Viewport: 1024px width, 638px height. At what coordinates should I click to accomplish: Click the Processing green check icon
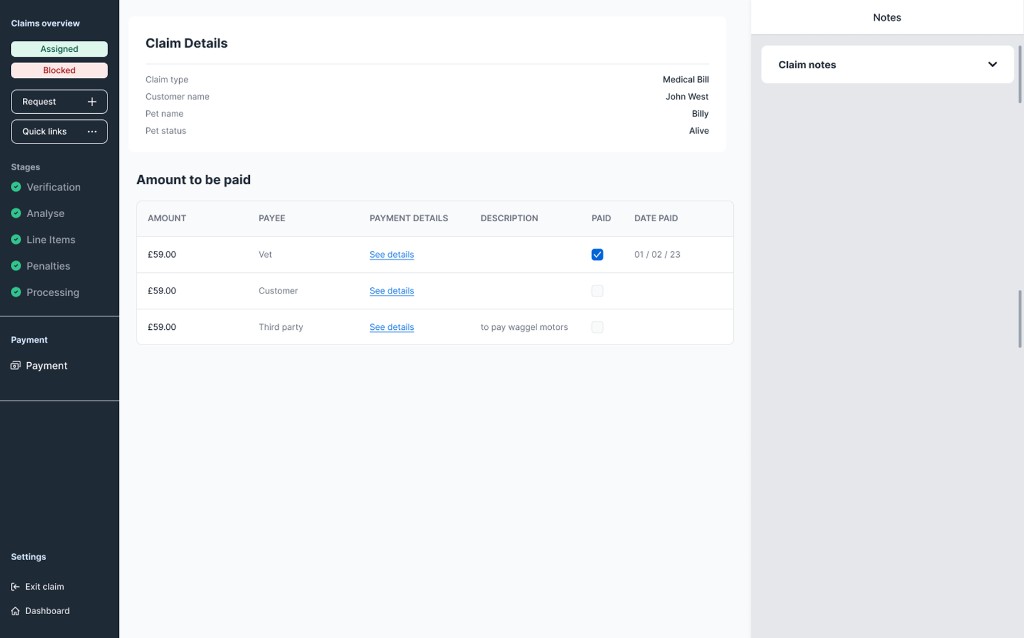point(16,292)
